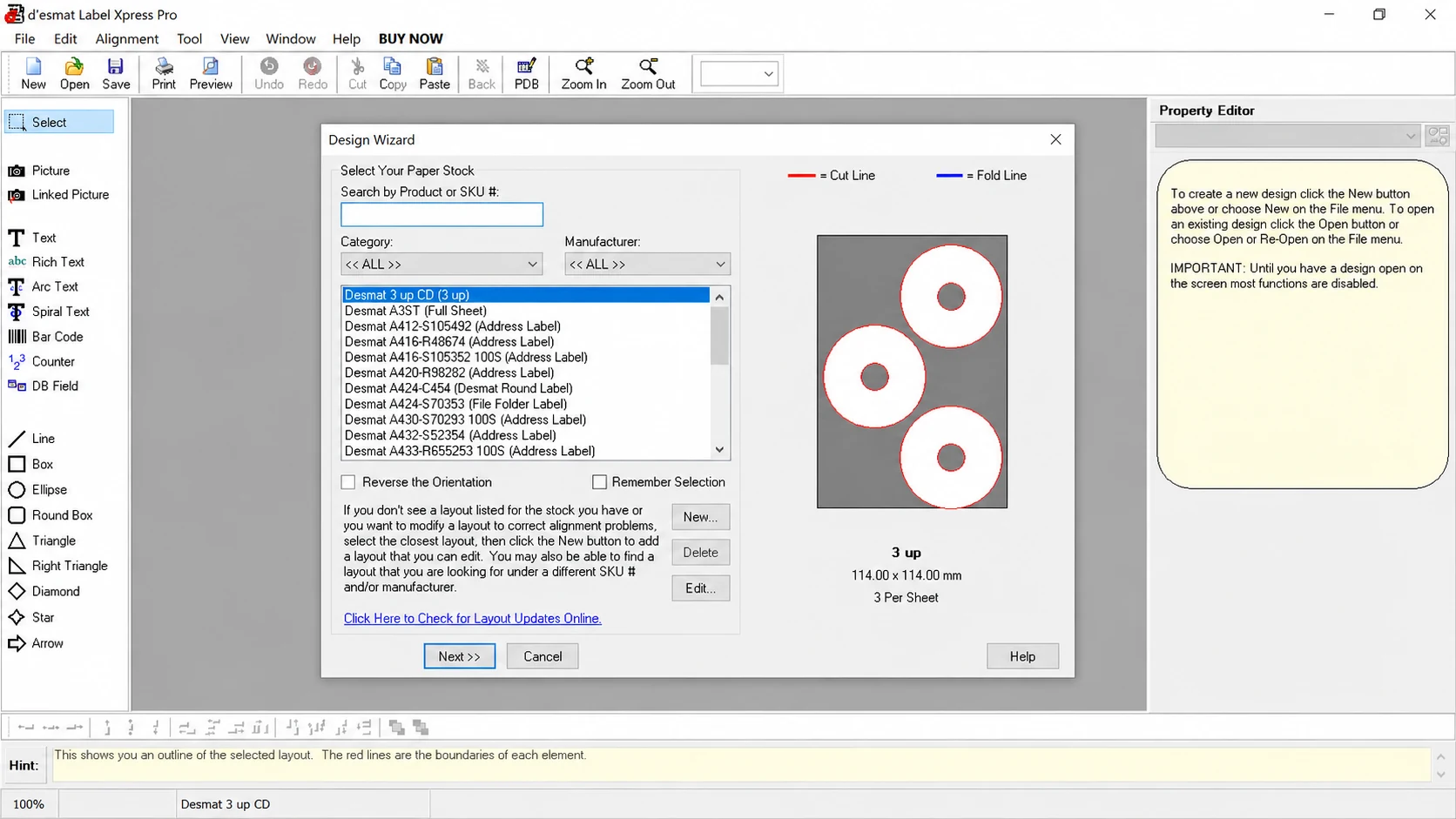Click the Next >> button
Image resolution: width=1456 pixels, height=819 pixels.
pyautogui.click(x=460, y=656)
